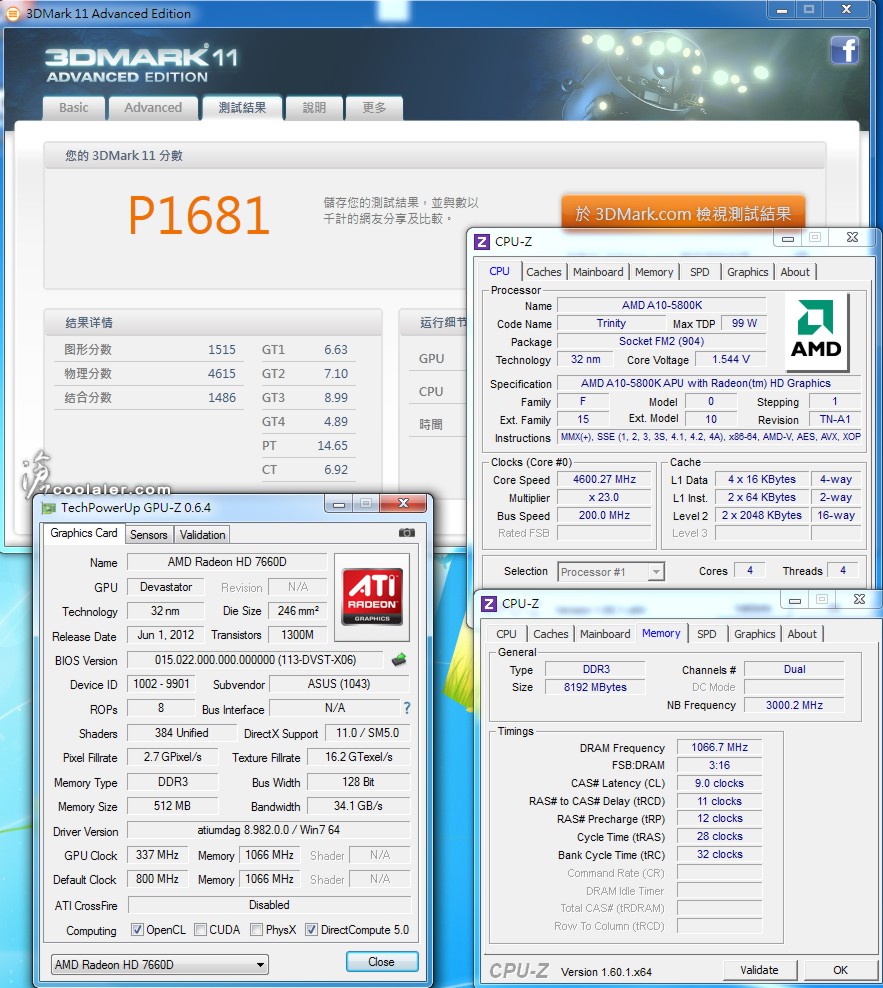Open Caches tab in the CPU-Z memory window
Viewport: 883px width, 988px height.
pyautogui.click(x=551, y=634)
